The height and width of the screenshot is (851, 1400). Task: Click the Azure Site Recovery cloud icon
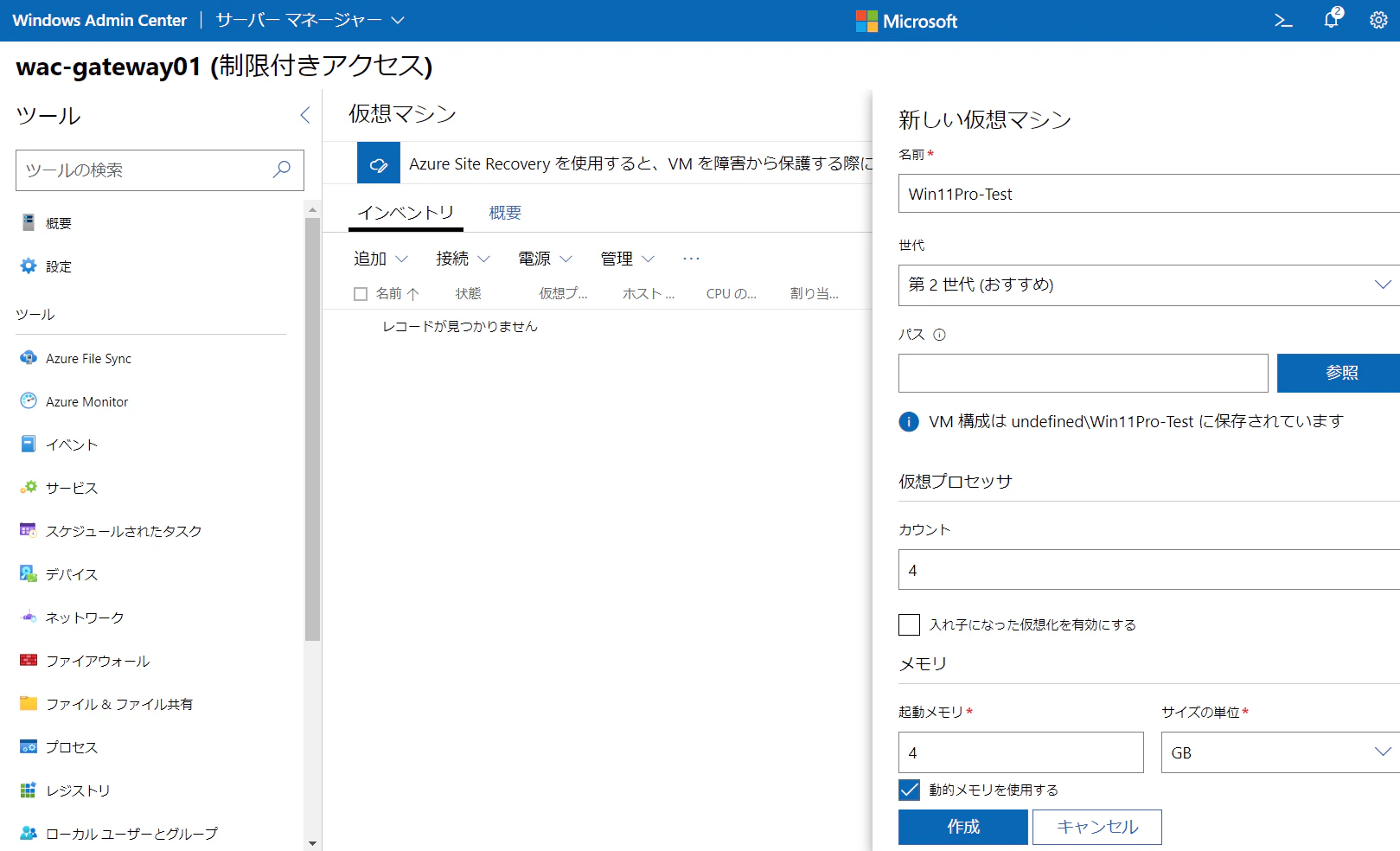[x=379, y=163]
